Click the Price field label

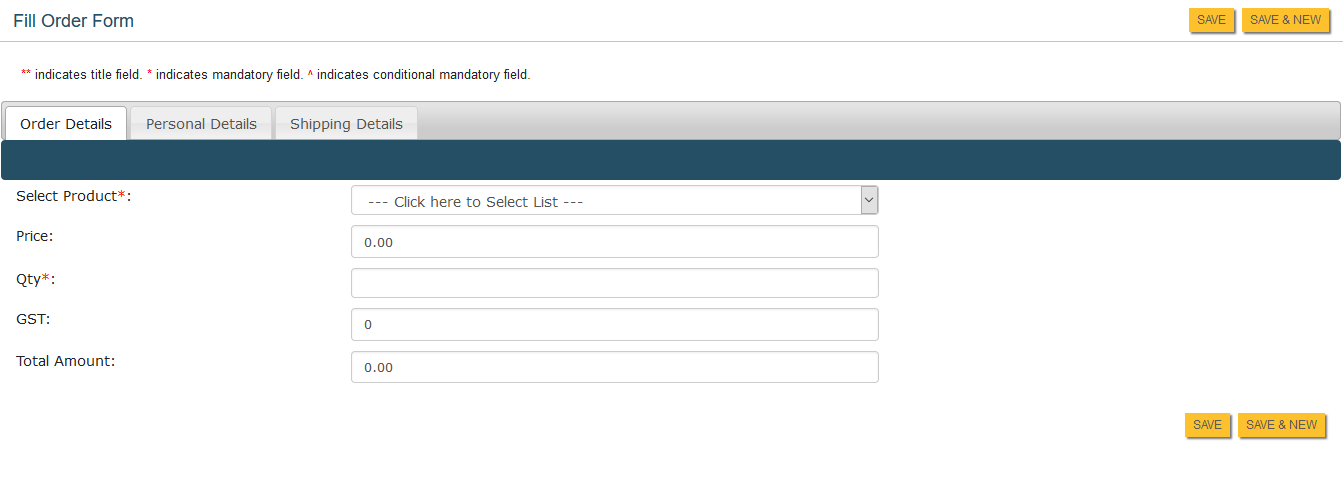point(34,236)
